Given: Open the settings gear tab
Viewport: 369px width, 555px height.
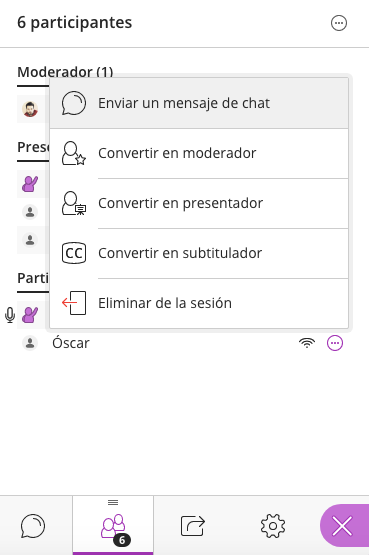Looking at the screenshot, I should click(273, 526).
